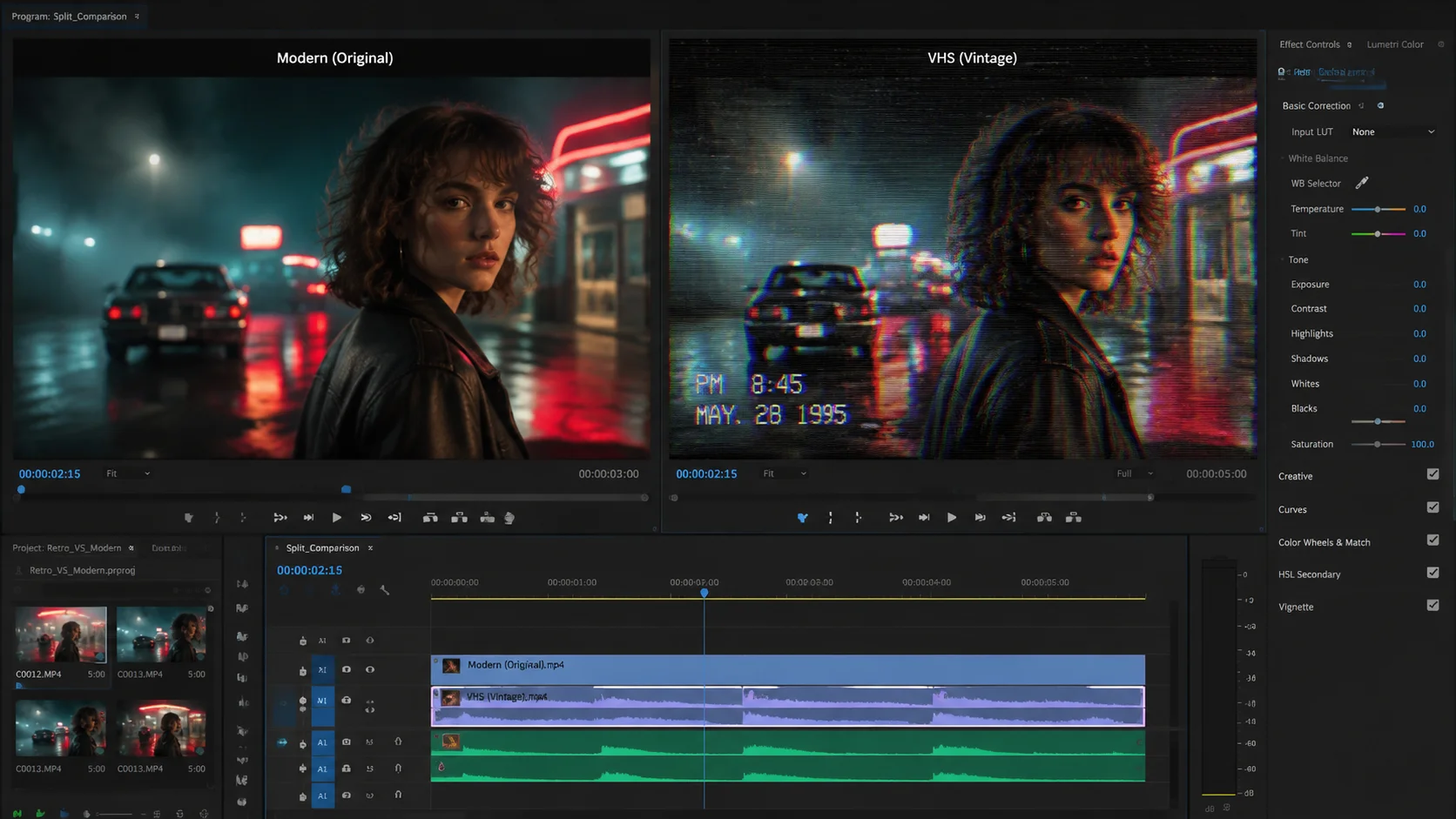Open the Effect Controls panel menu
This screenshot has width=1456, height=819.
point(1350,44)
